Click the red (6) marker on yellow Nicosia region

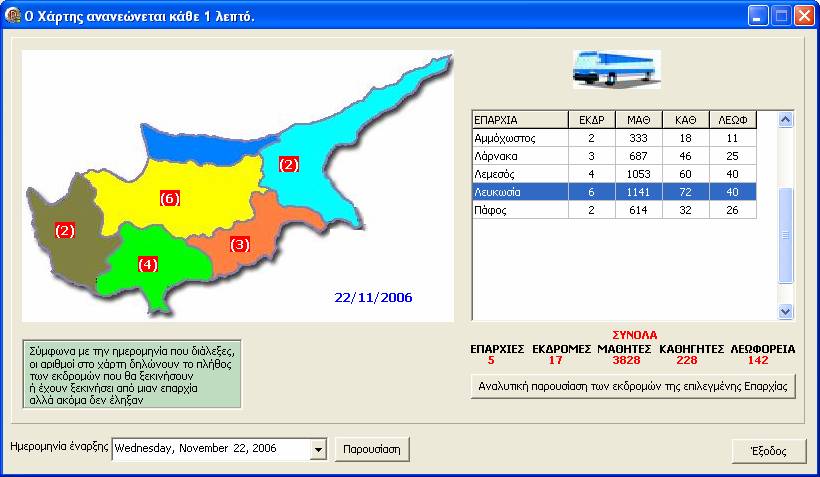(169, 198)
